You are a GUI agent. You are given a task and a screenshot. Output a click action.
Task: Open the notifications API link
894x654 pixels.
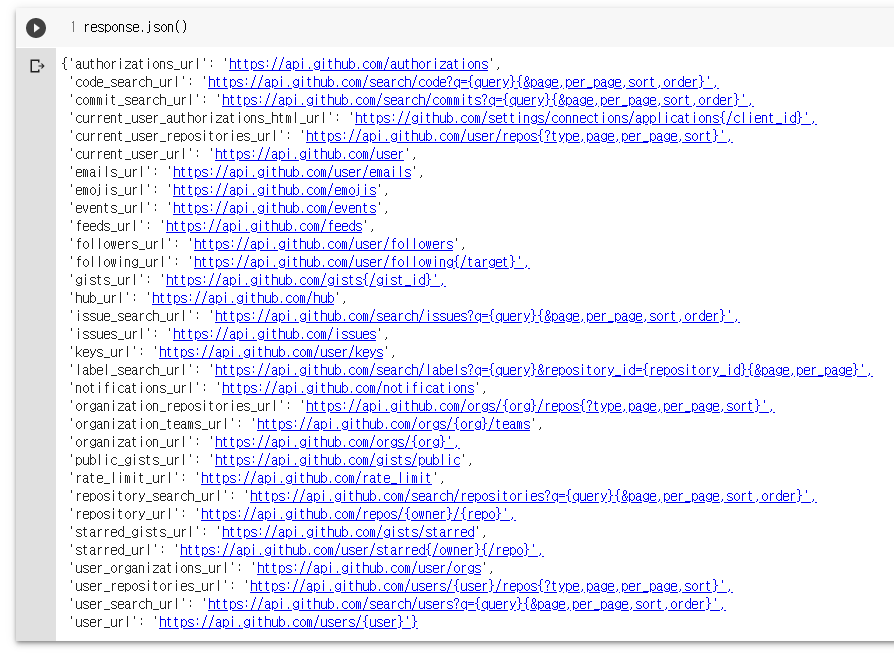[x=348, y=388]
